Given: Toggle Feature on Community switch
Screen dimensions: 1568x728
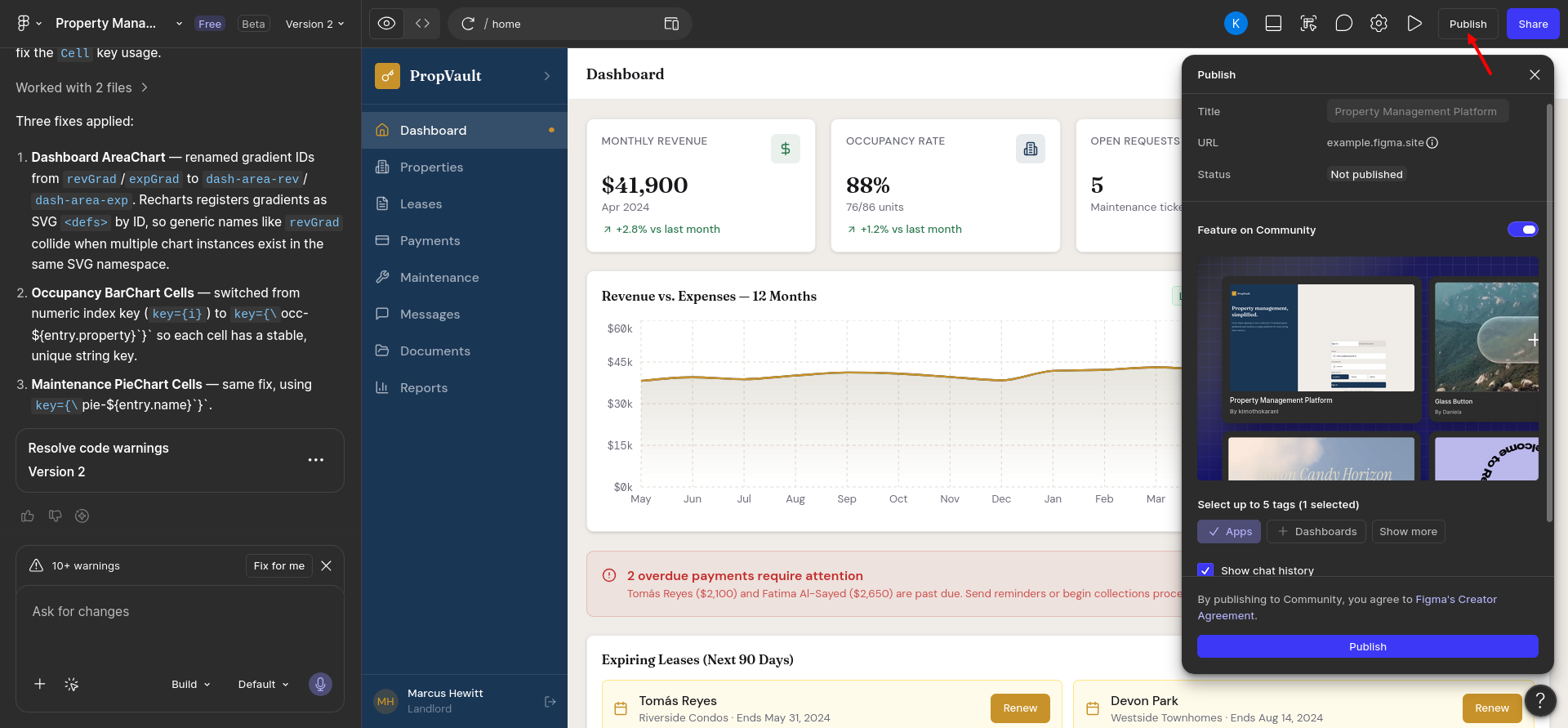Looking at the screenshot, I should (1523, 230).
